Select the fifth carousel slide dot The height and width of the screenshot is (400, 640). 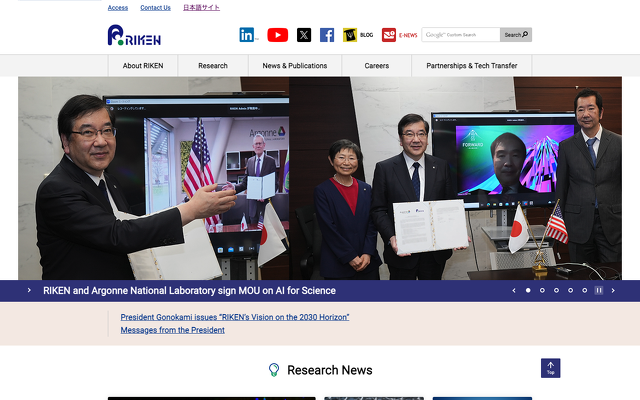click(x=585, y=290)
